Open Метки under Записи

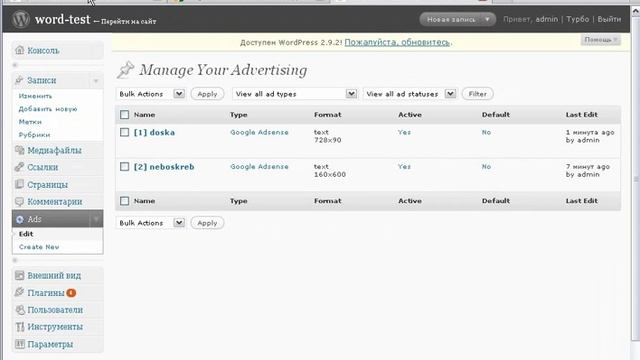(x=30, y=122)
